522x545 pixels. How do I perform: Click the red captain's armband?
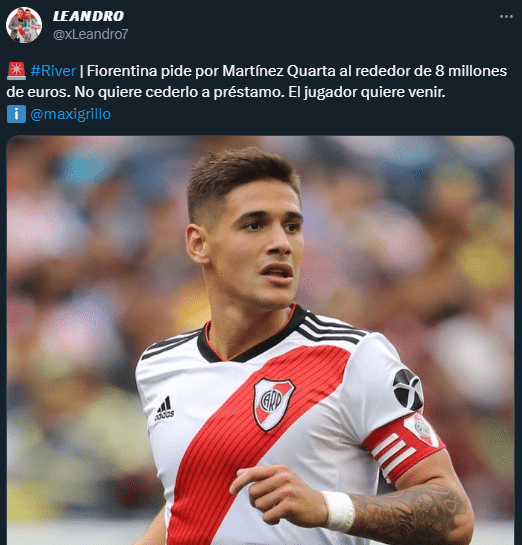coord(403,446)
